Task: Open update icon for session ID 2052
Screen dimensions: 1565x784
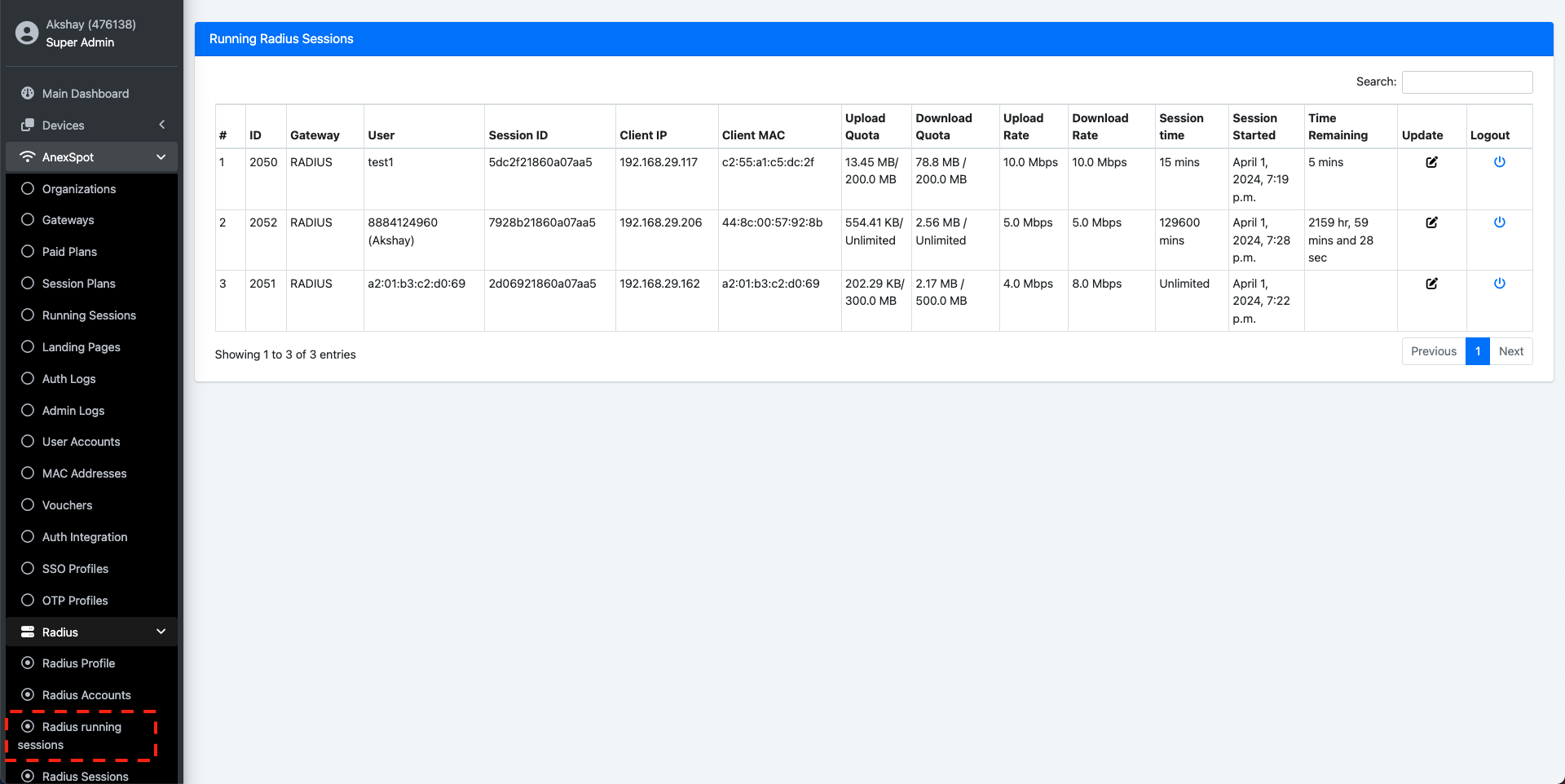Action: [x=1431, y=222]
